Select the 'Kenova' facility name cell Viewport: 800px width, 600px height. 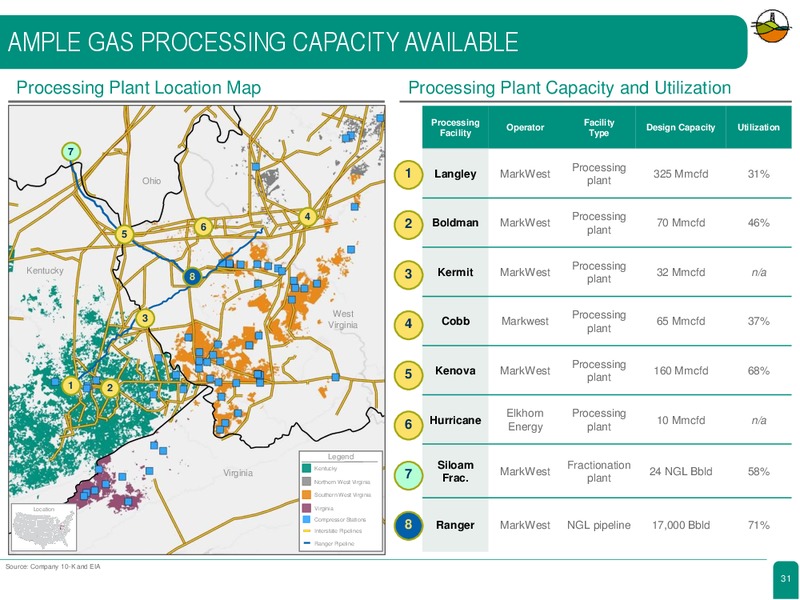pyautogui.click(x=455, y=370)
